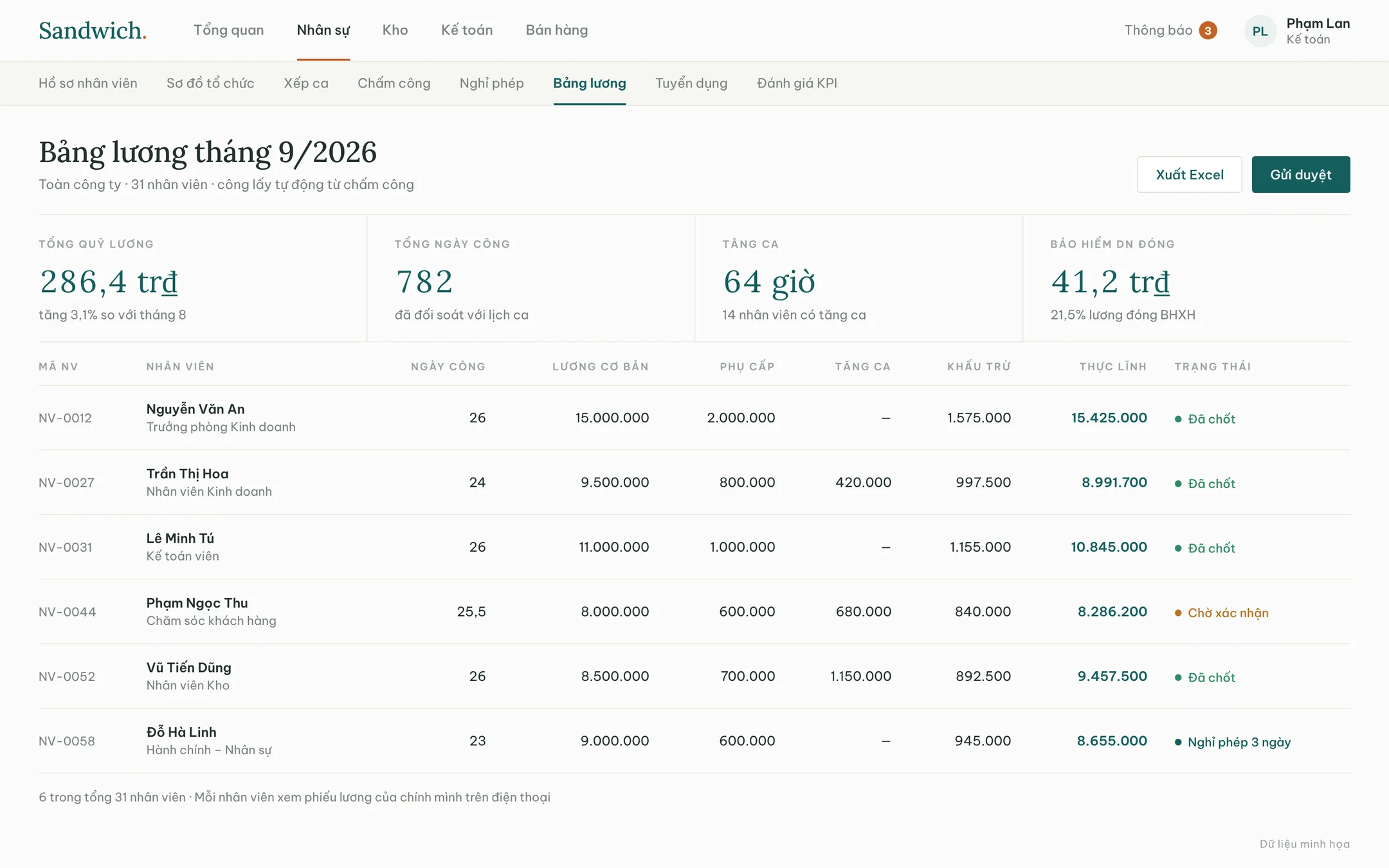Click the Chờ xác nhận status
Viewport: 1389px width, 868px height.
[1222, 613]
